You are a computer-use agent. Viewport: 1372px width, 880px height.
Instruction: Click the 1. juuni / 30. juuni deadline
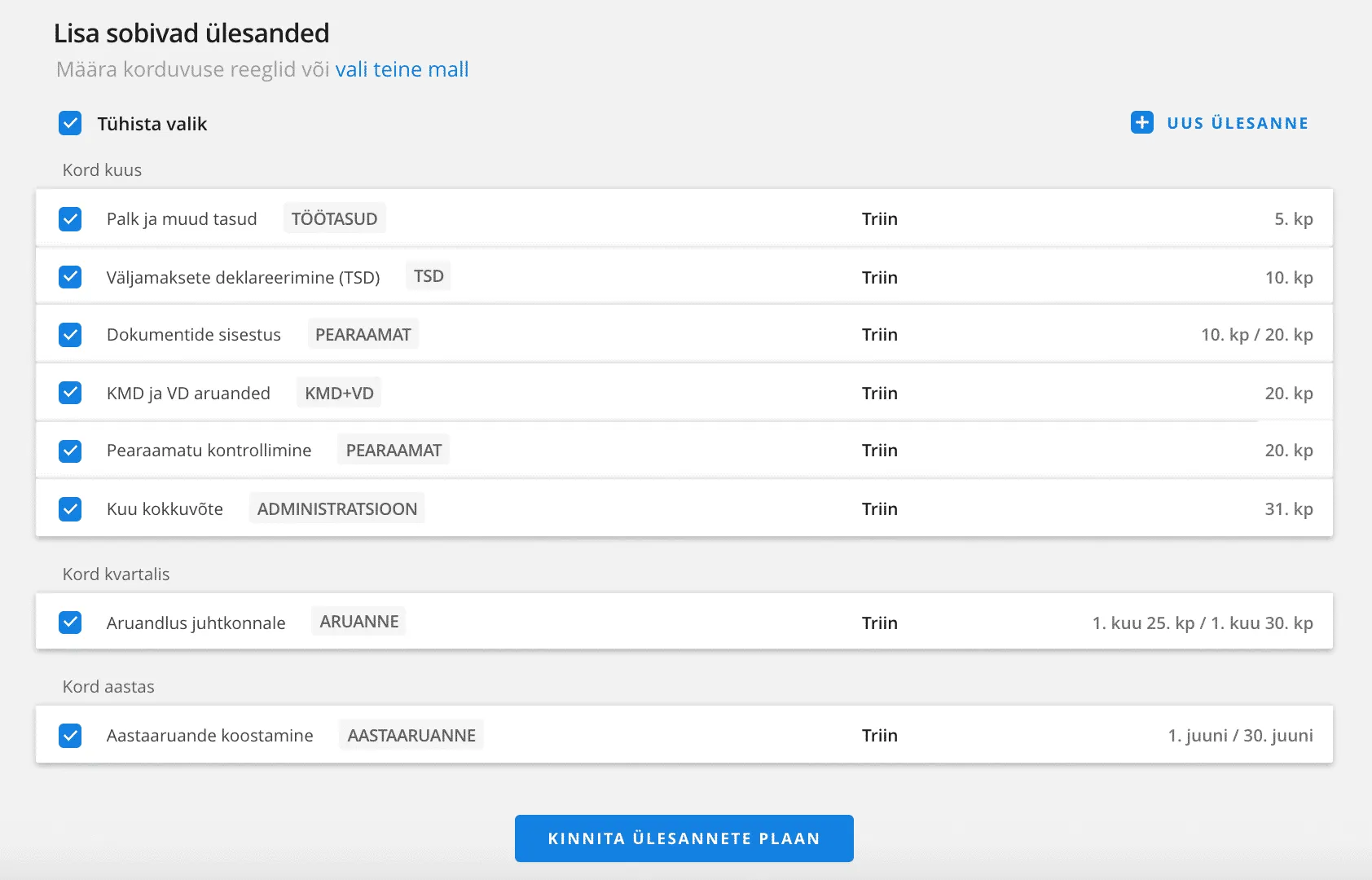1240,736
